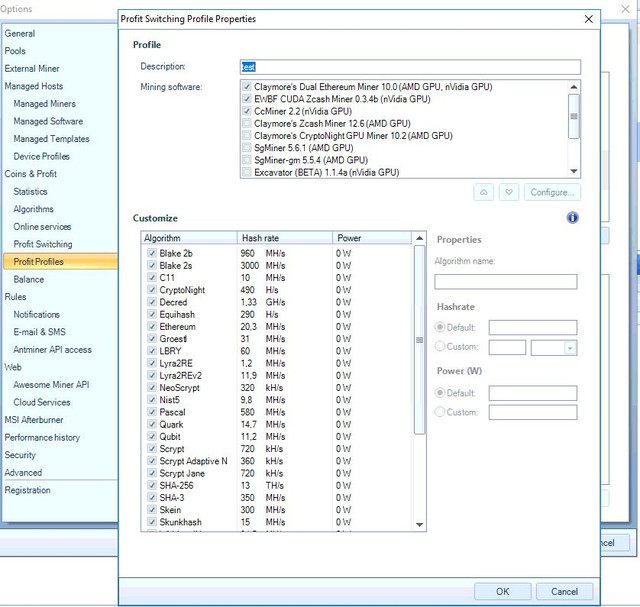Click the Configure button
Screen dimensions: 640x607
(x=552, y=192)
